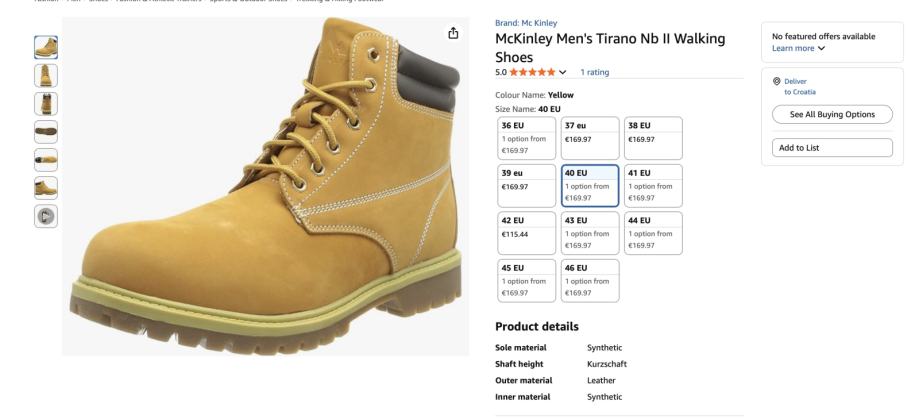View the first side-angle boot thumbnail
The image size is (919, 419).
coord(46,46)
